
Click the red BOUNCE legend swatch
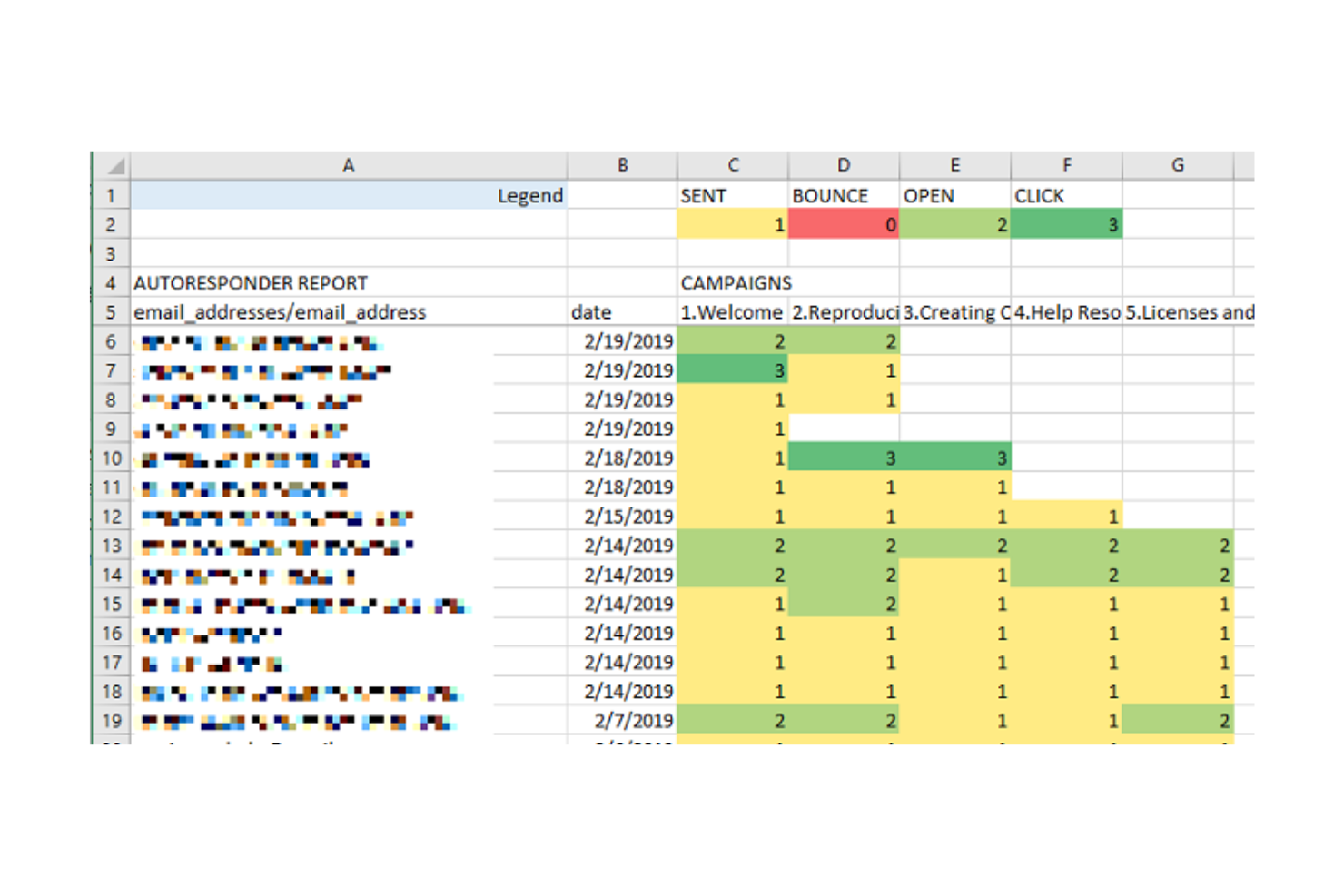pos(844,224)
